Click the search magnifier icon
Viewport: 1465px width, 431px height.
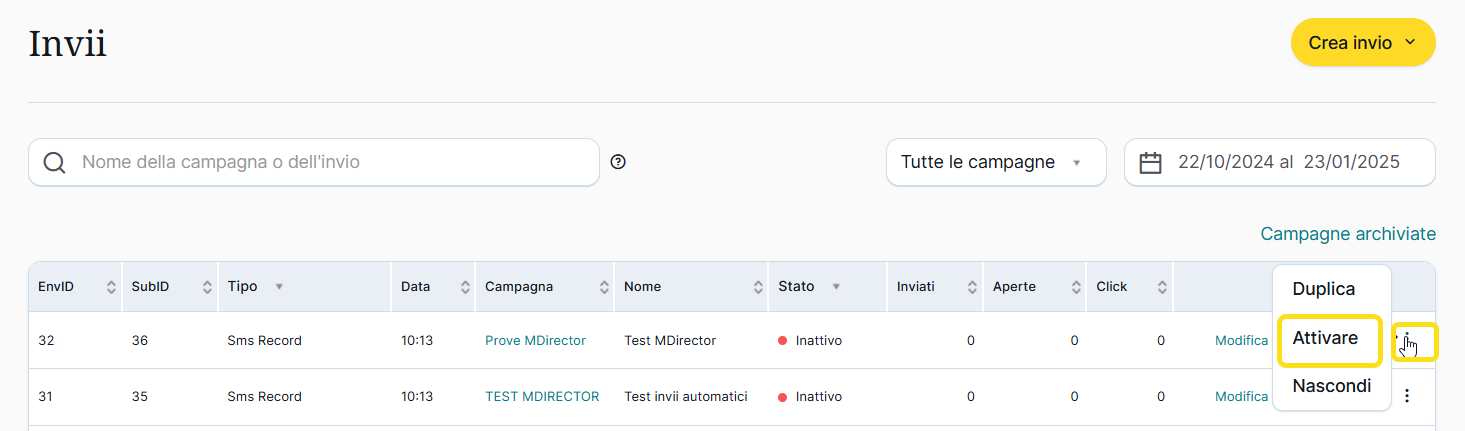(54, 163)
